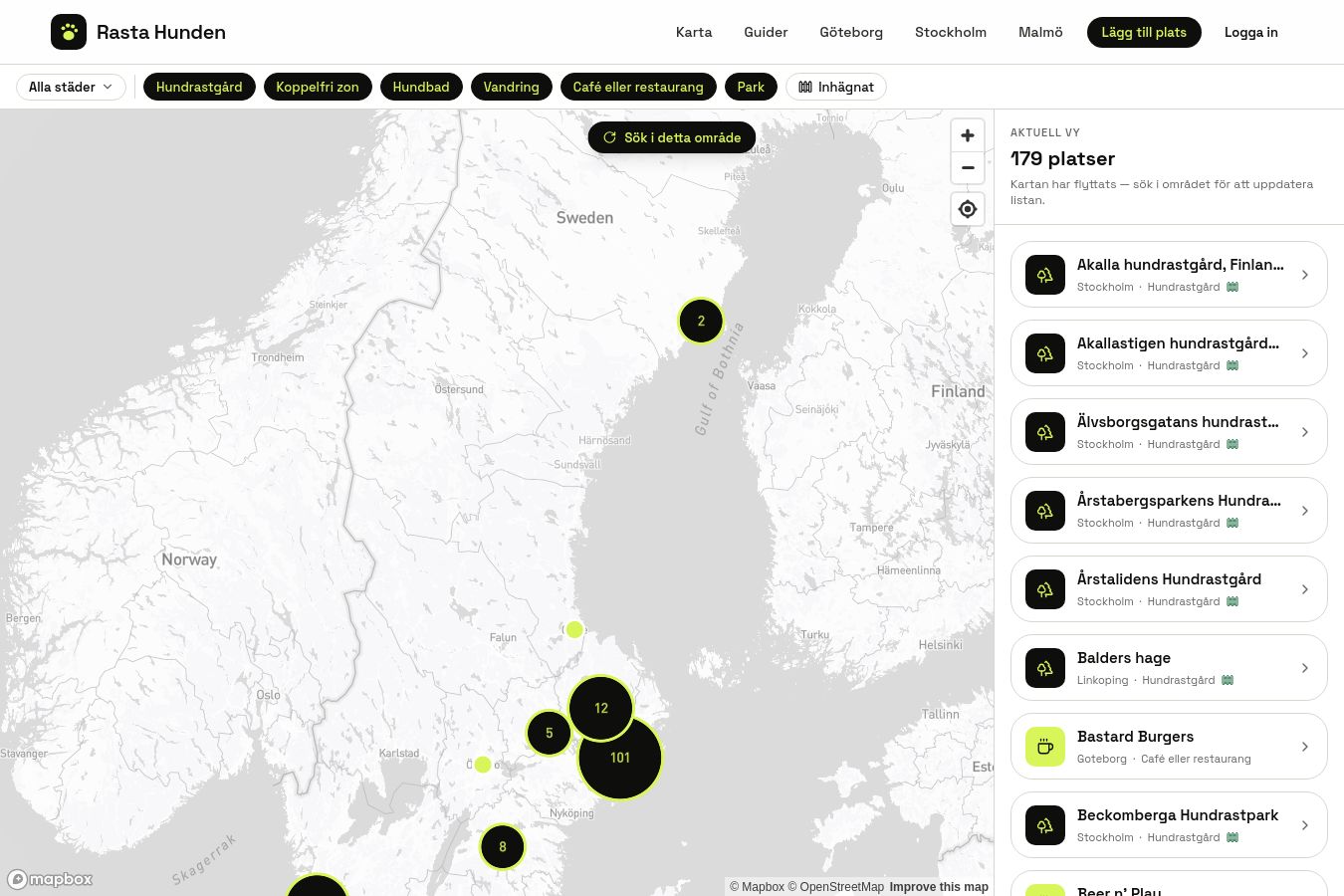Viewport: 1344px width, 896px height.
Task: Toggle the Koppelfri zon filter chip
Action: 318,87
